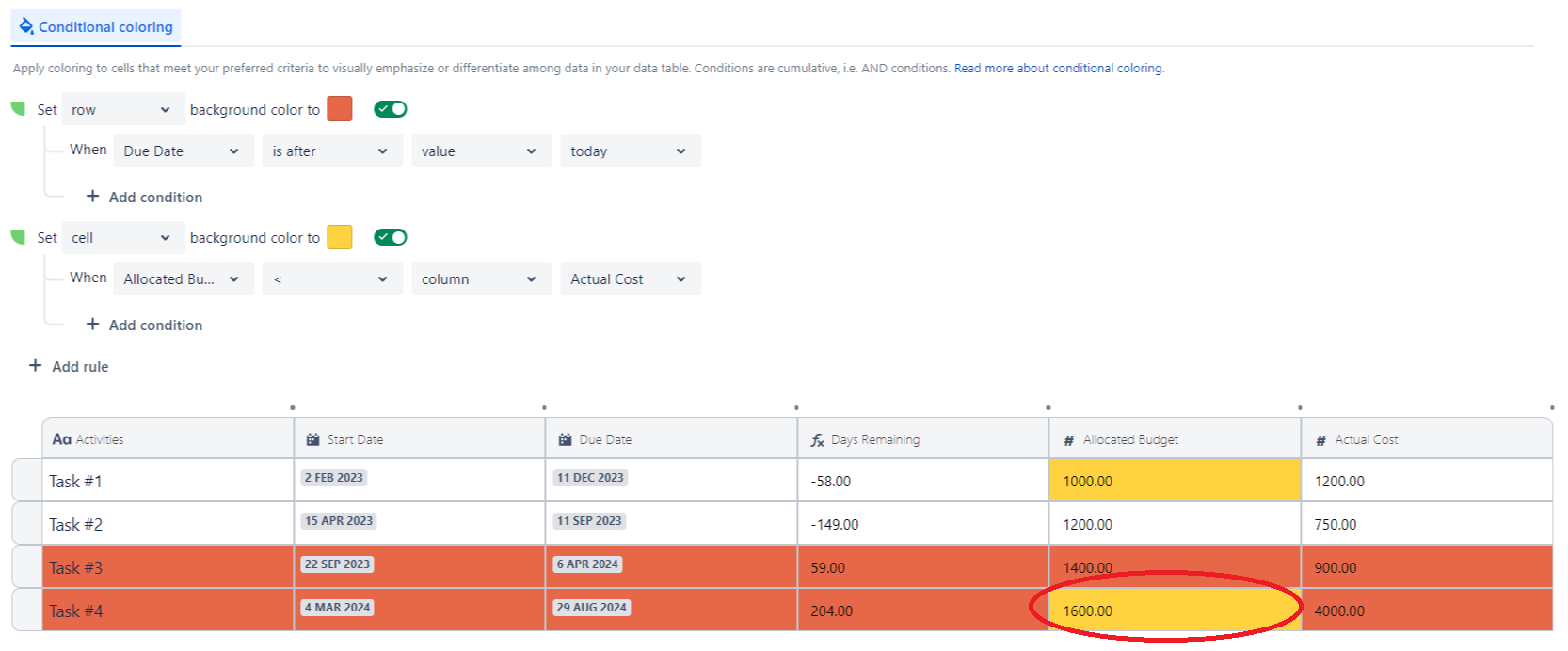1568x651 pixels.
Task: Click the orange row background color swatch
Action: coord(340,109)
